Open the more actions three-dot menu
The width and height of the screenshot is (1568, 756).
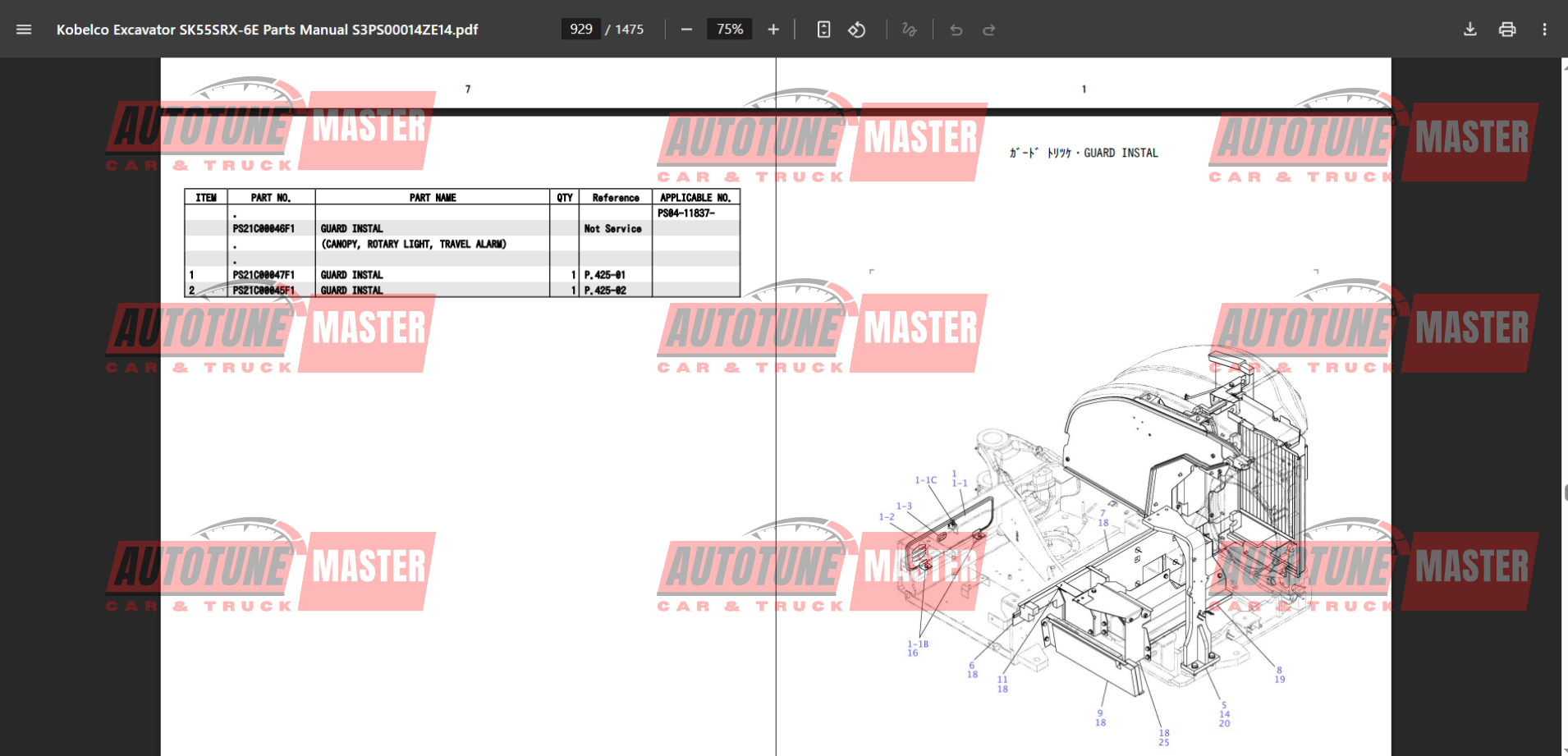1544,30
